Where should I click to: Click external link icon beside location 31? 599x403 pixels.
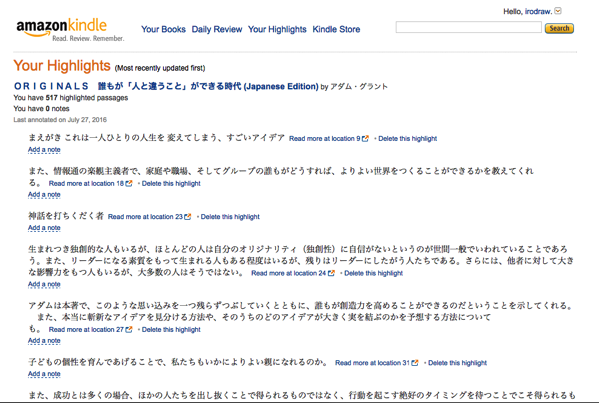(x=415, y=363)
